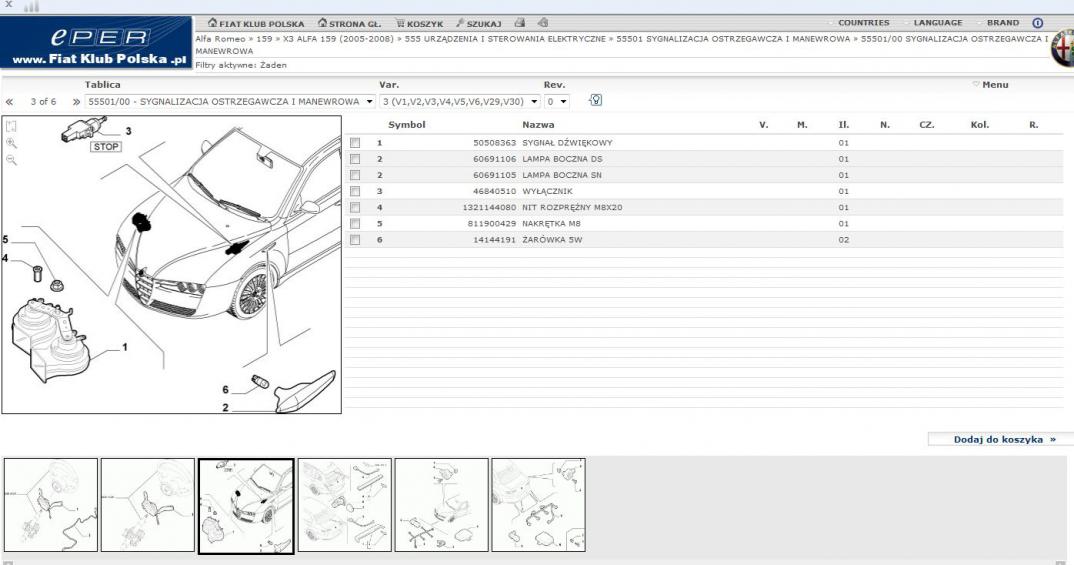Click the info icon beside BRAND
1074x565 pixels.
click(x=1037, y=23)
